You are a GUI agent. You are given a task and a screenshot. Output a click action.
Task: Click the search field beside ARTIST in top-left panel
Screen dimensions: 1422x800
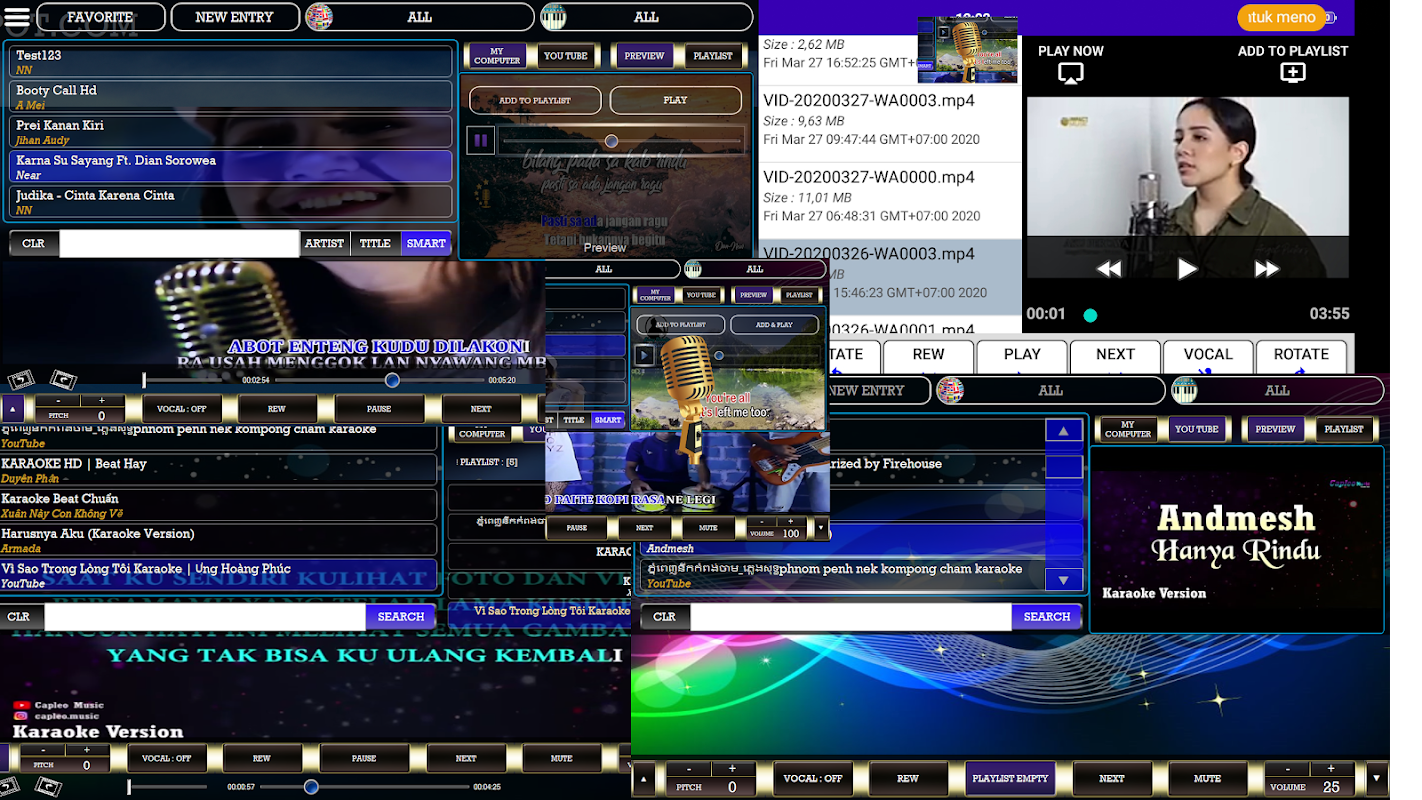(x=180, y=243)
